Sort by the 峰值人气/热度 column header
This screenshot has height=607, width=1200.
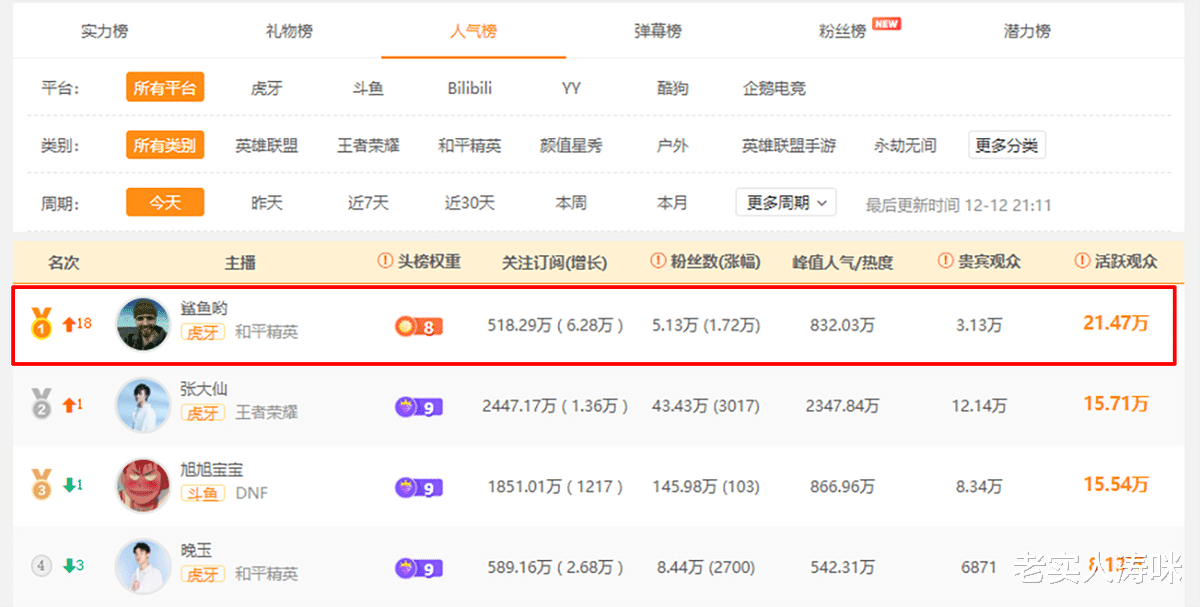click(x=842, y=262)
